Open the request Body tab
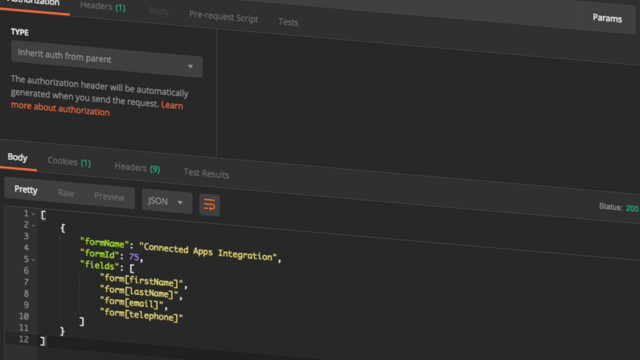 coord(159,11)
